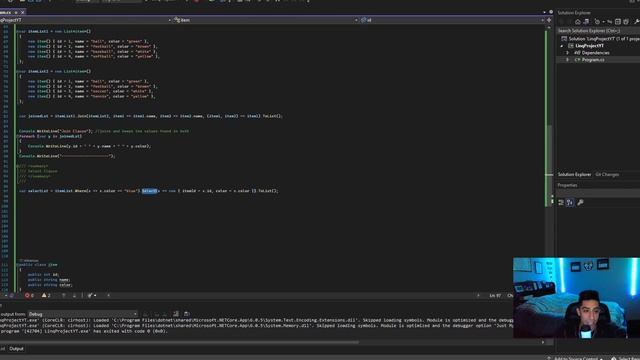This screenshot has width=640, height=360.
Task: Click the Home icon in Solution Explorer toolbar
Action: point(578,22)
